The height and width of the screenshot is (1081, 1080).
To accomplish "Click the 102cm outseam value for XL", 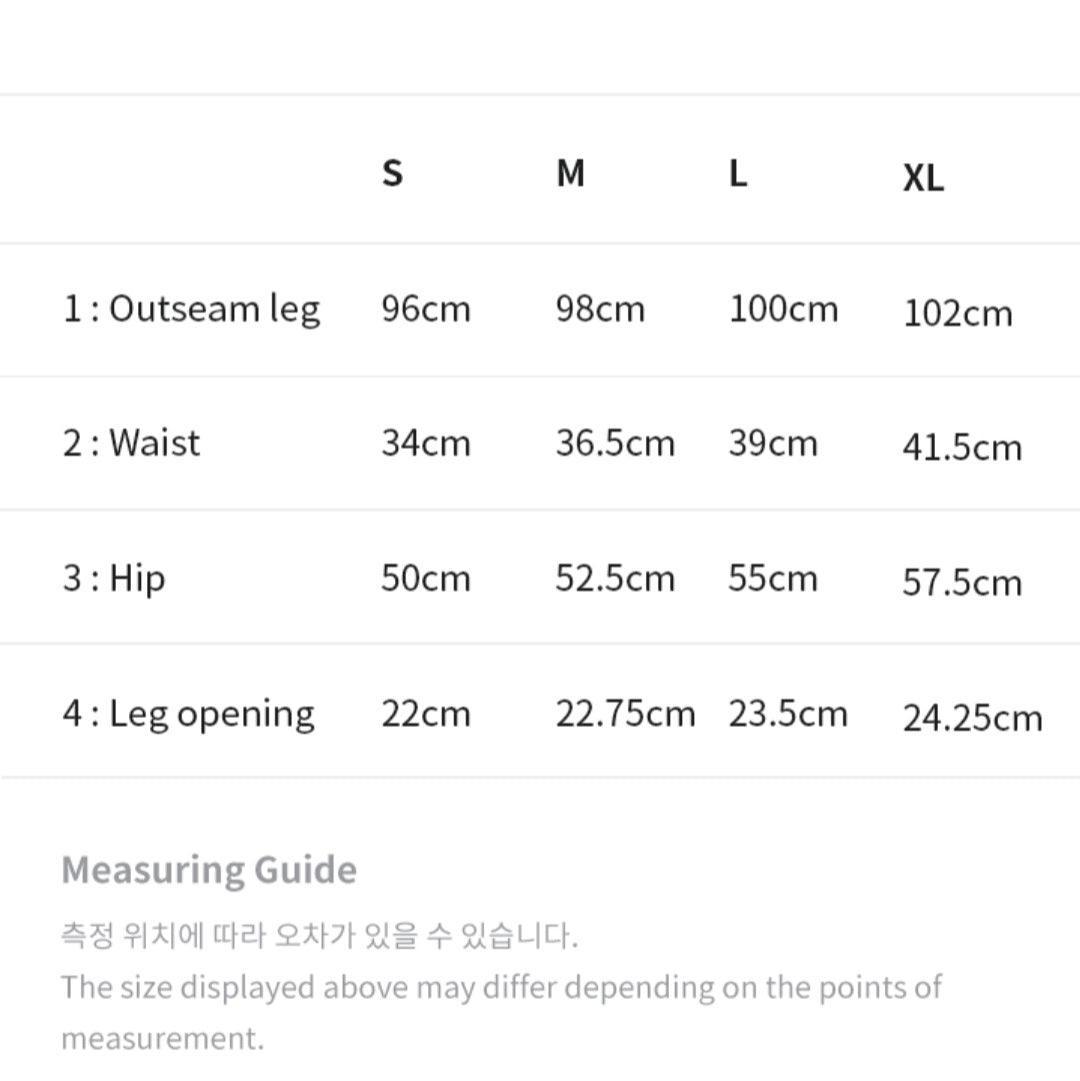I will pyautogui.click(x=957, y=313).
